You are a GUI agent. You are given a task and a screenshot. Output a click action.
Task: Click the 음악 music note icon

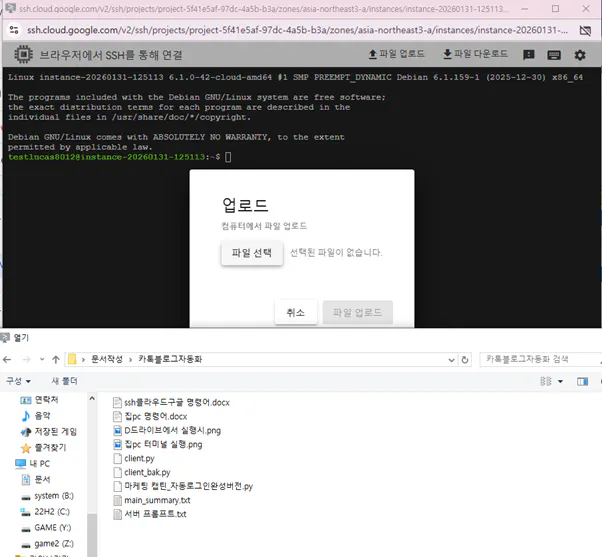pyautogui.click(x=26, y=416)
